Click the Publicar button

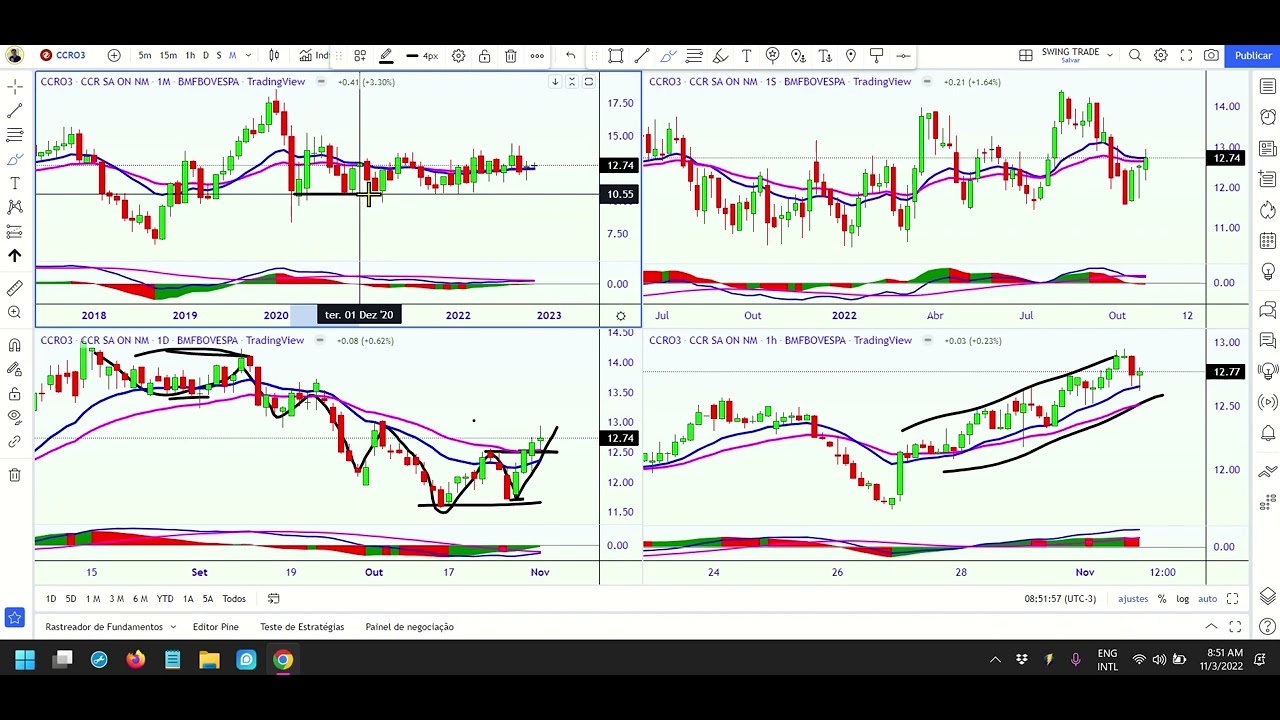(x=1253, y=55)
